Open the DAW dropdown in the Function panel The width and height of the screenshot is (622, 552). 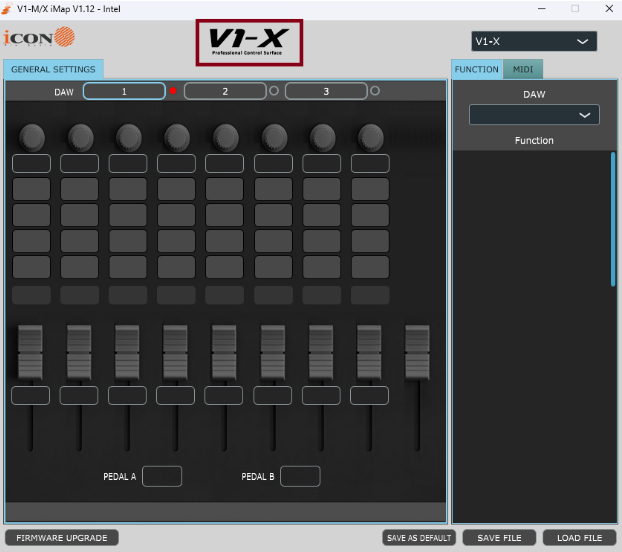pyautogui.click(x=534, y=115)
